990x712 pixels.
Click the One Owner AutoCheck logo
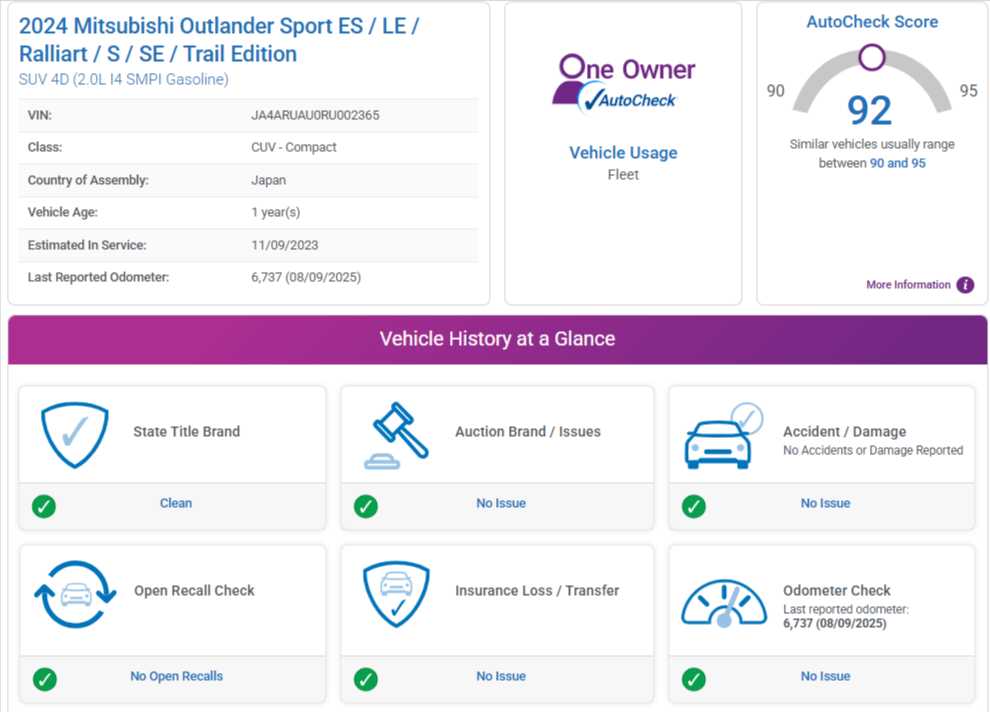point(623,83)
